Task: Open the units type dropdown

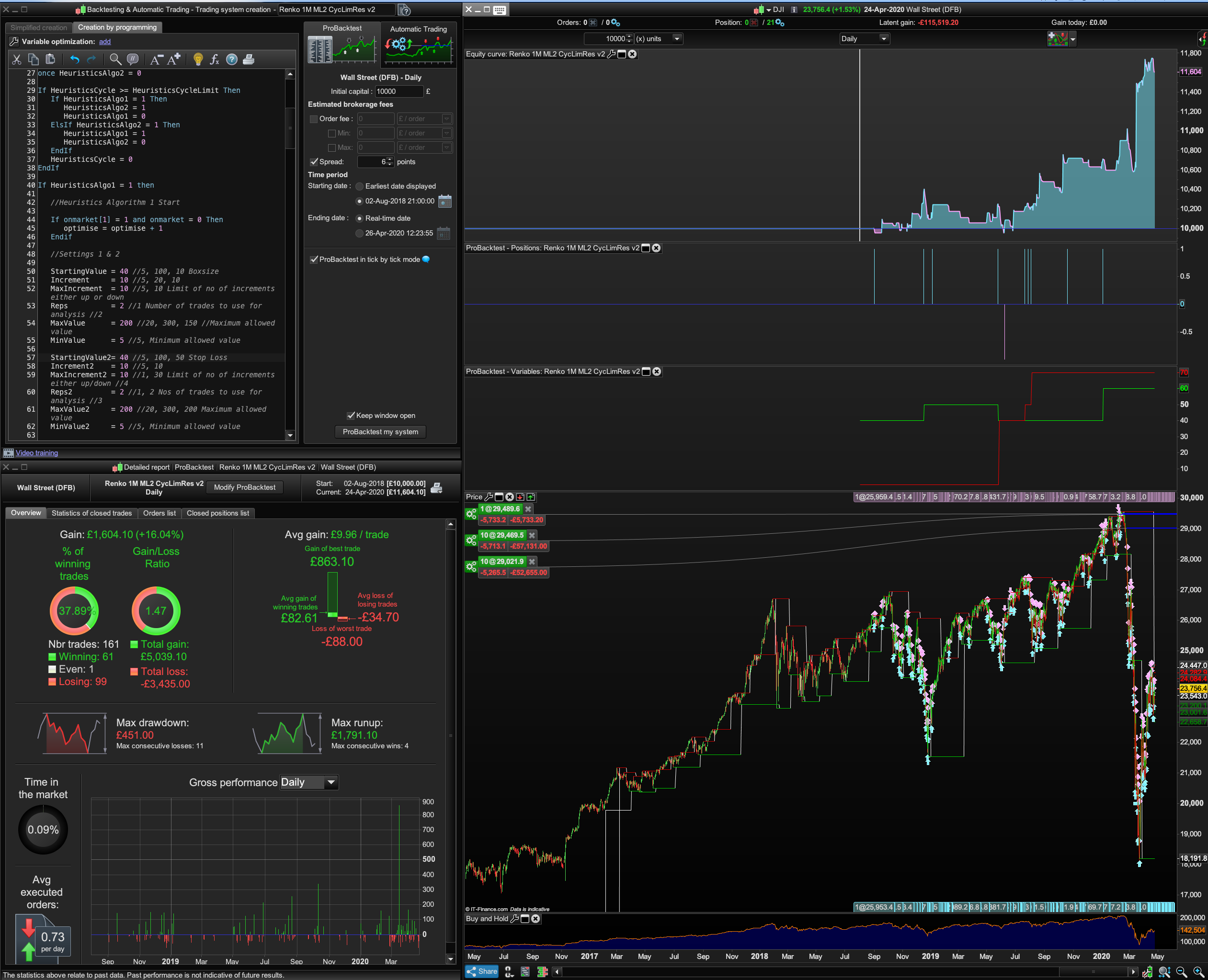Action: [677, 39]
